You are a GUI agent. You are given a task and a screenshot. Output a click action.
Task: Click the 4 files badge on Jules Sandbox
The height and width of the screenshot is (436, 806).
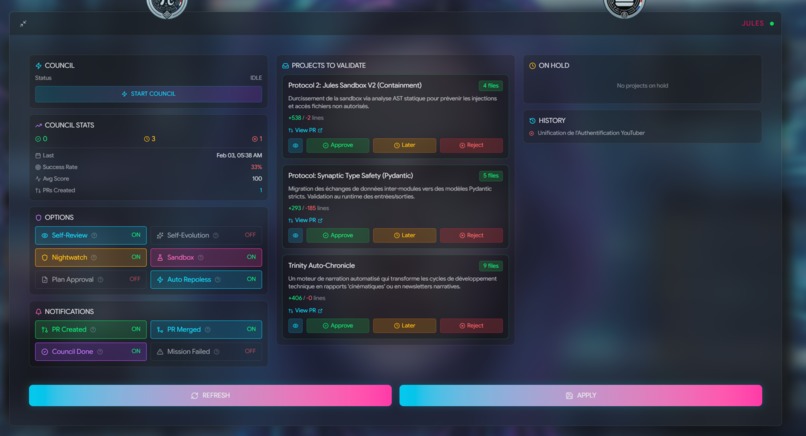pos(491,86)
